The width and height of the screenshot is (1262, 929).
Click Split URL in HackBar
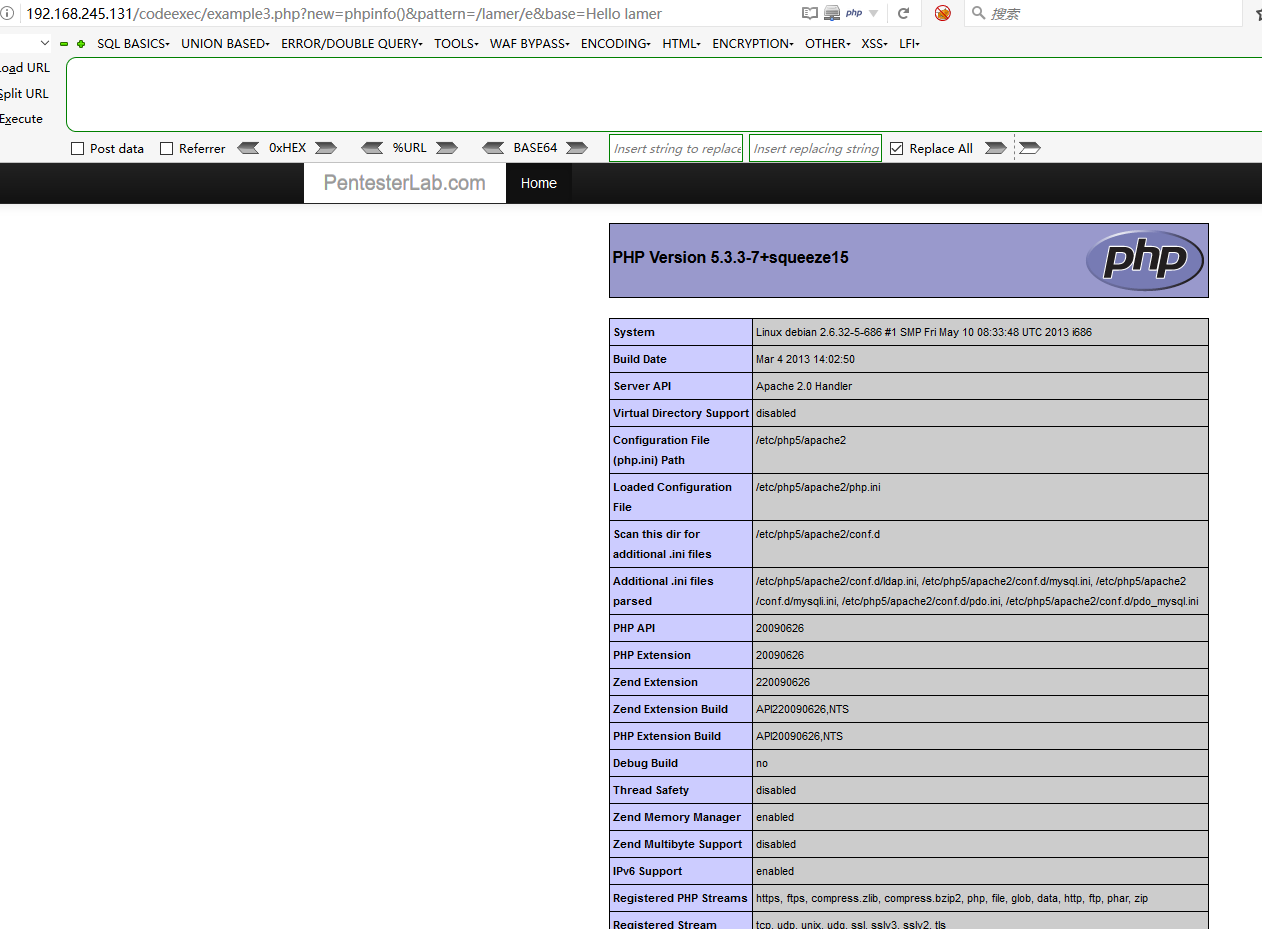(24, 94)
